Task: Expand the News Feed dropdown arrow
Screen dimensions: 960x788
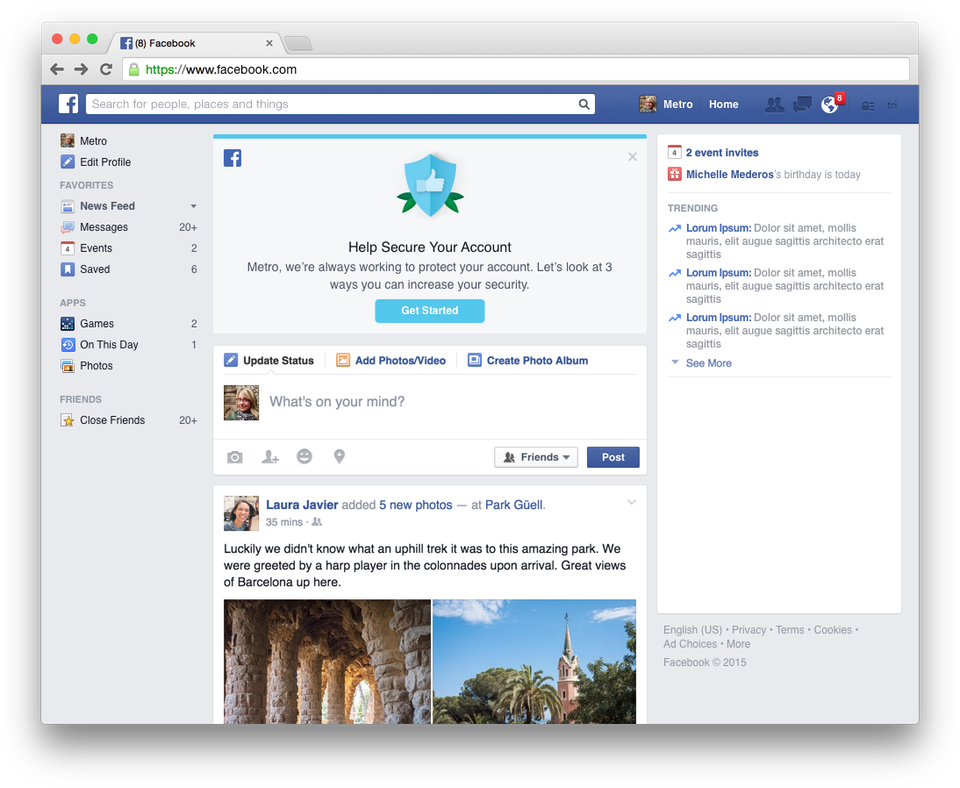Action: pyautogui.click(x=193, y=206)
